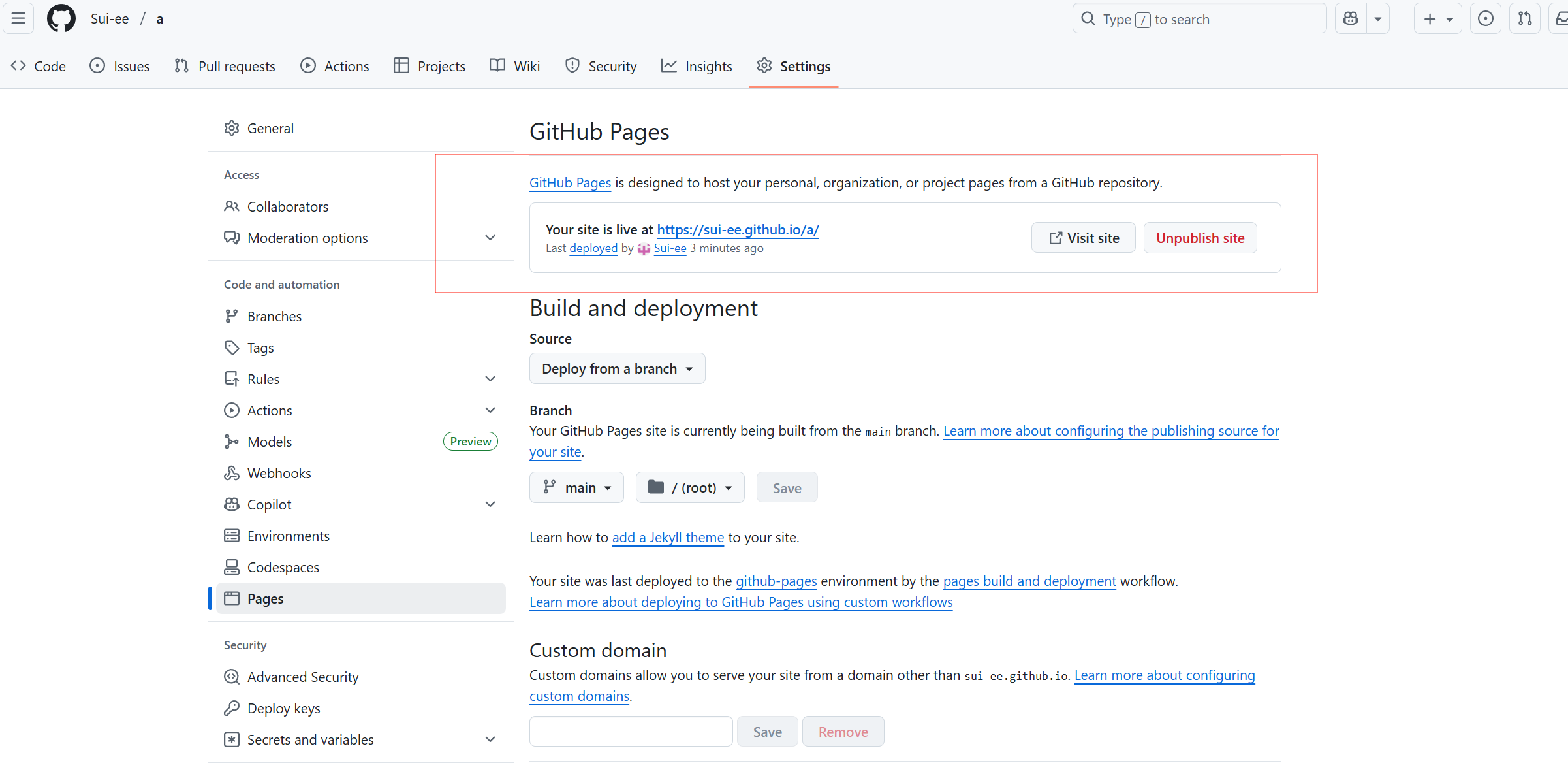Open the https://sui-ee.github.io/a/ link

738,229
